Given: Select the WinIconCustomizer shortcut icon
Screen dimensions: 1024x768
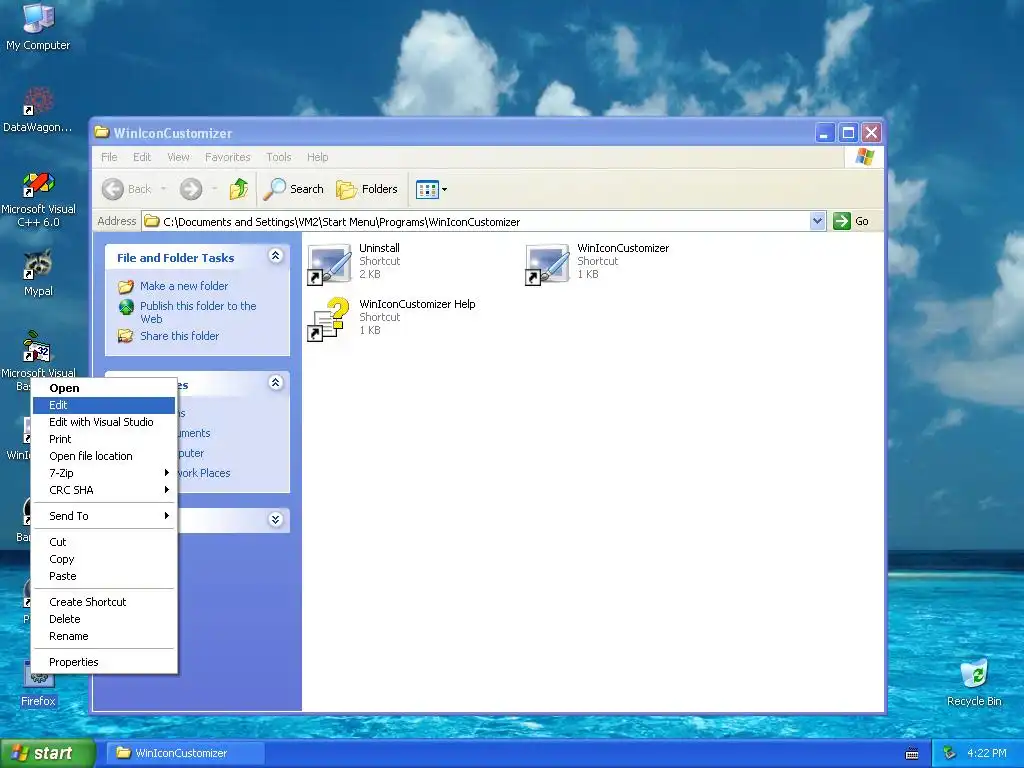Looking at the screenshot, I should pyautogui.click(x=547, y=264).
